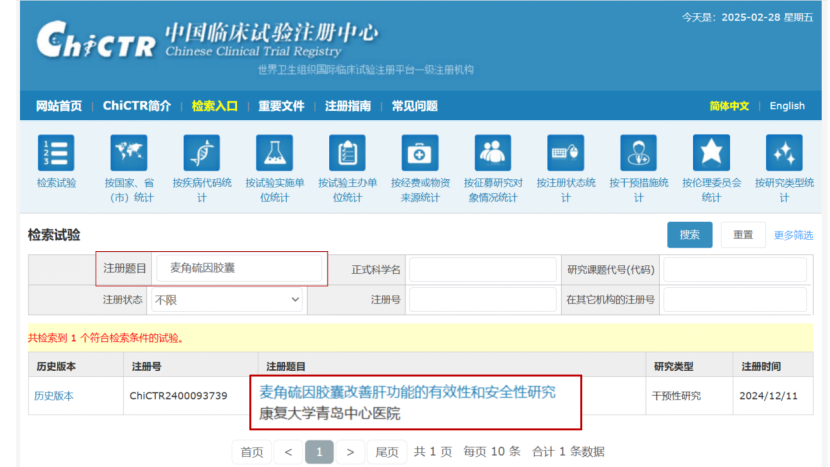The width and height of the screenshot is (830, 467).
Task: Open the 按经费或物资来源统计 medical kit icon
Action: (420, 153)
